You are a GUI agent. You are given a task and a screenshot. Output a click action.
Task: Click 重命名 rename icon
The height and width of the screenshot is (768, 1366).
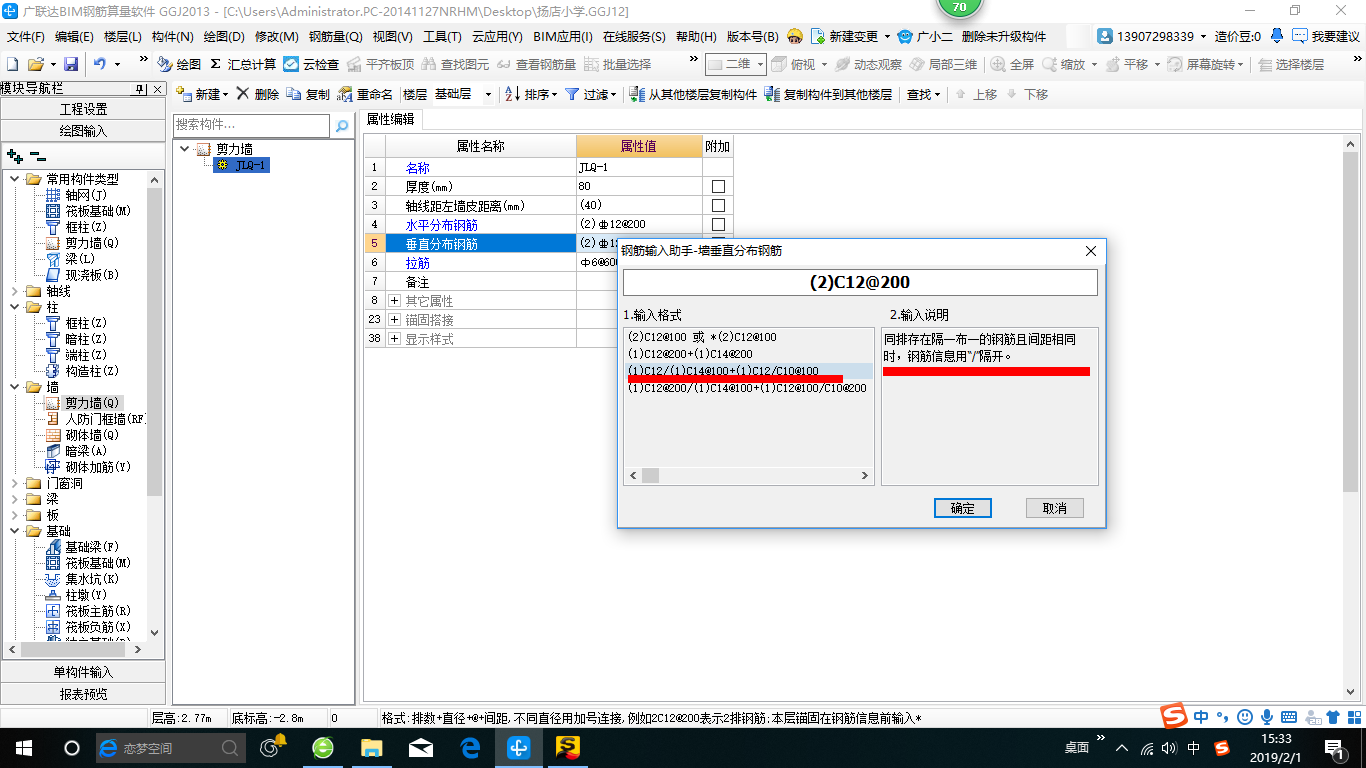pos(365,94)
